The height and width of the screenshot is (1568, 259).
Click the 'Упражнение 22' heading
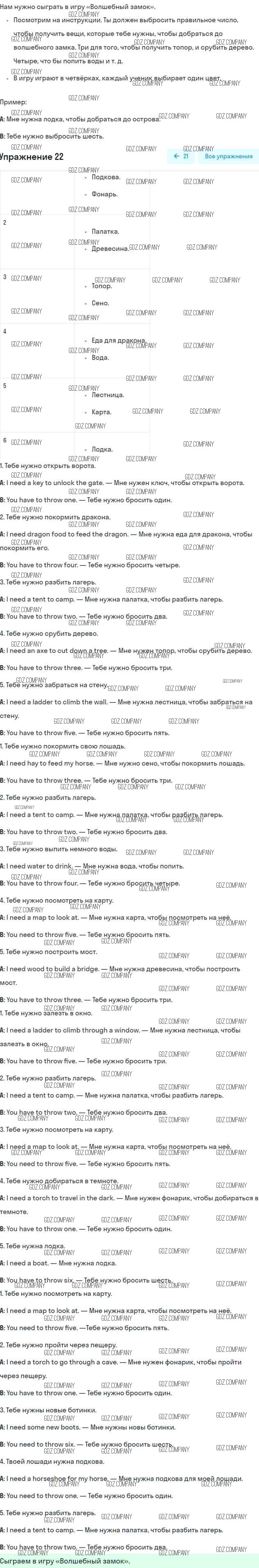32,157
